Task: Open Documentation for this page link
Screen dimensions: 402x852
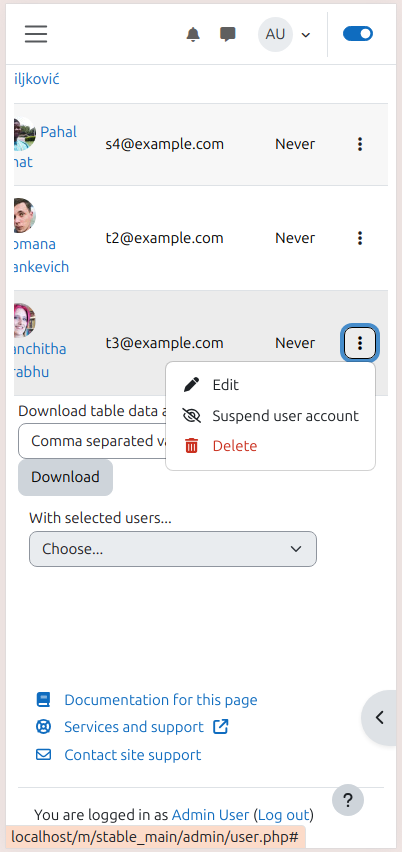Action: (161, 700)
